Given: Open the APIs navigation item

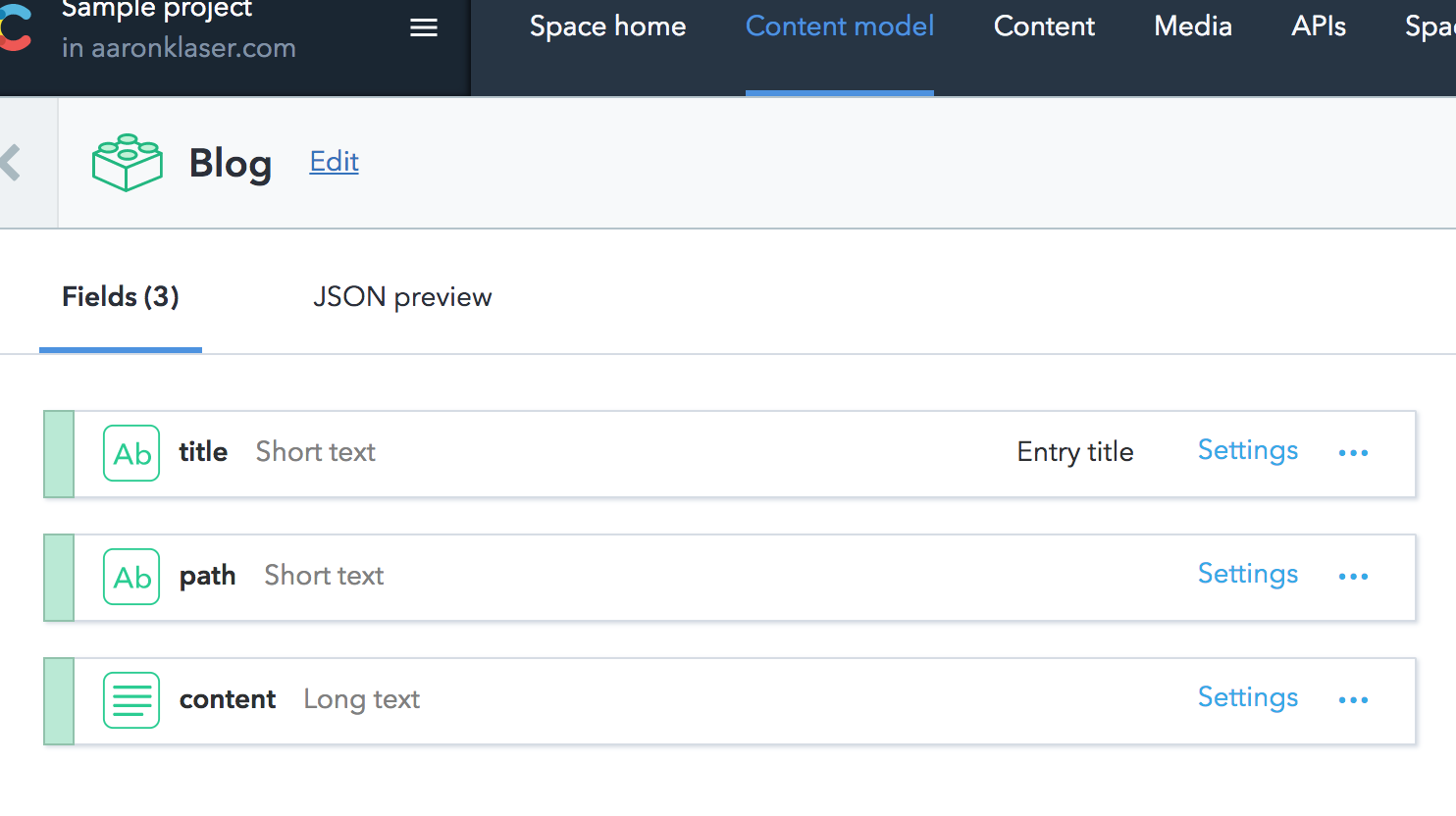Looking at the screenshot, I should click(x=1319, y=26).
